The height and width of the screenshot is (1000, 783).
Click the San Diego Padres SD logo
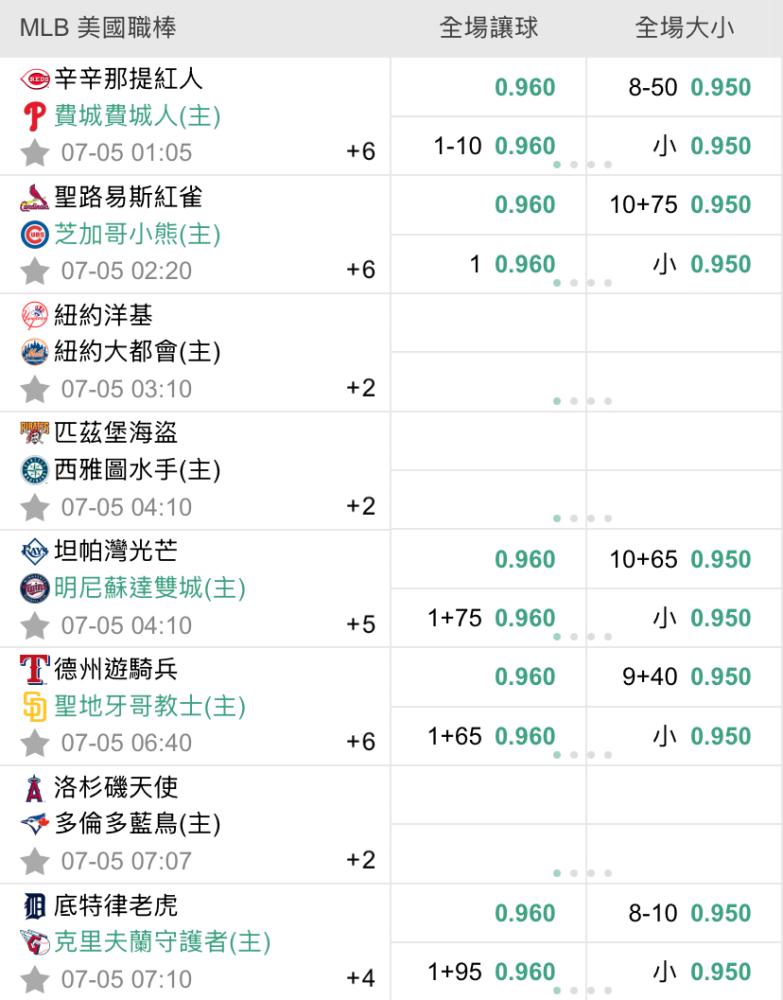(34, 706)
